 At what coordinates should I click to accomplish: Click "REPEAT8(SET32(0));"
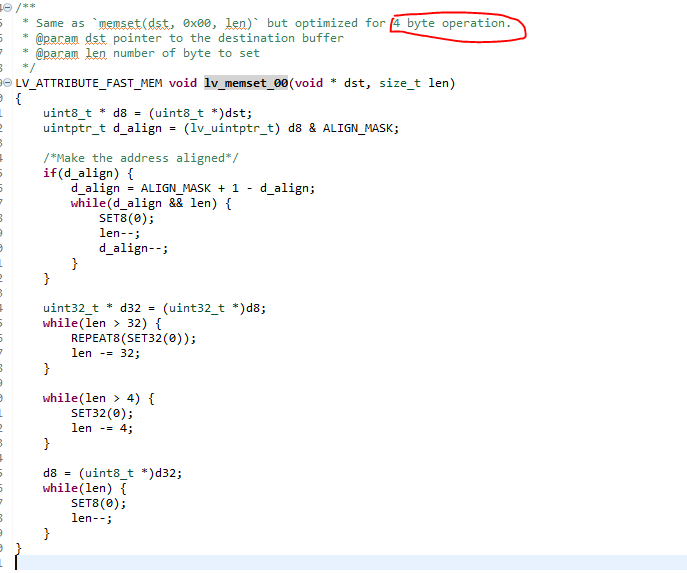[x=134, y=338]
